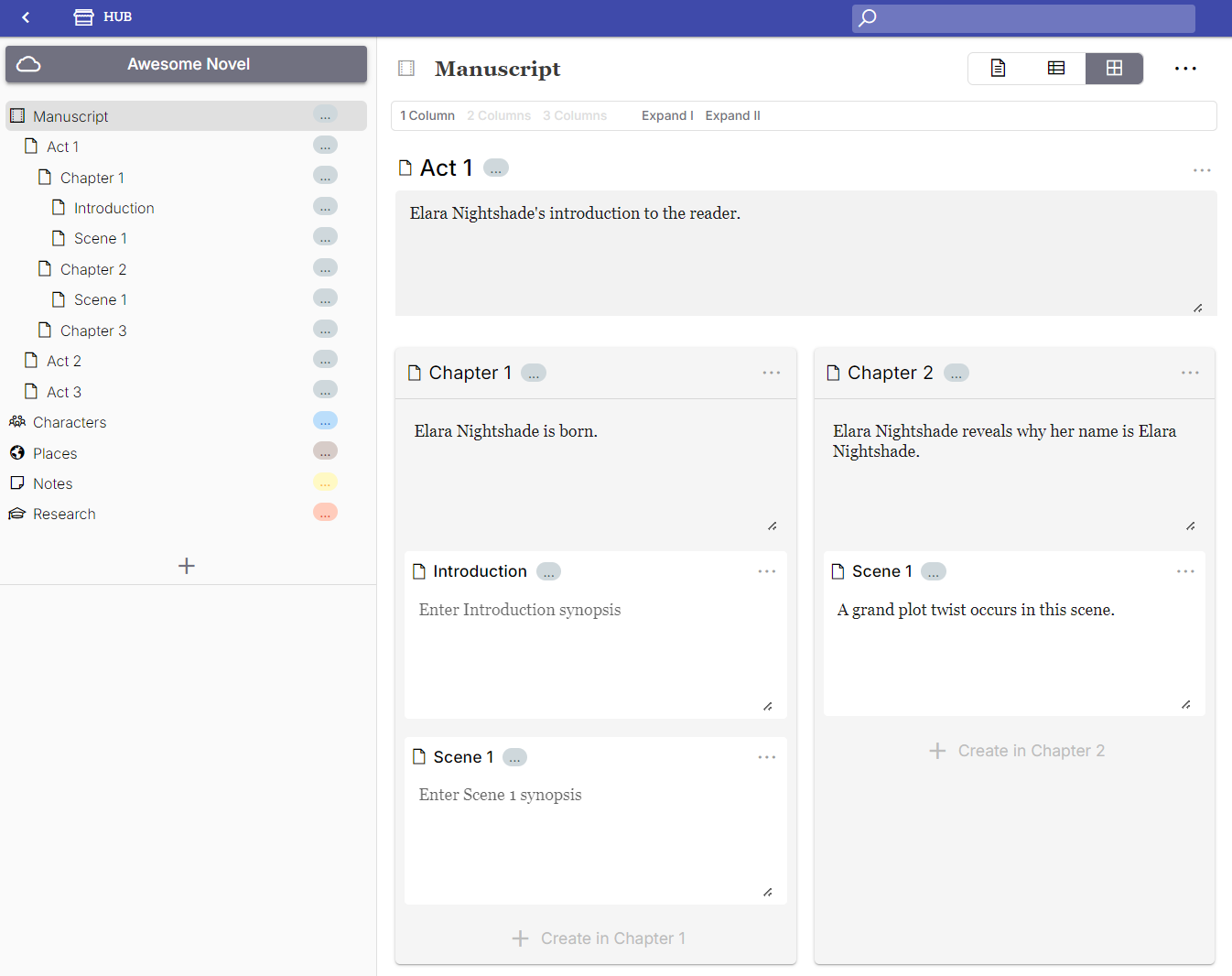Open Research using its graduation cap icon
The image size is (1232, 976).
(x=16, y=514)
